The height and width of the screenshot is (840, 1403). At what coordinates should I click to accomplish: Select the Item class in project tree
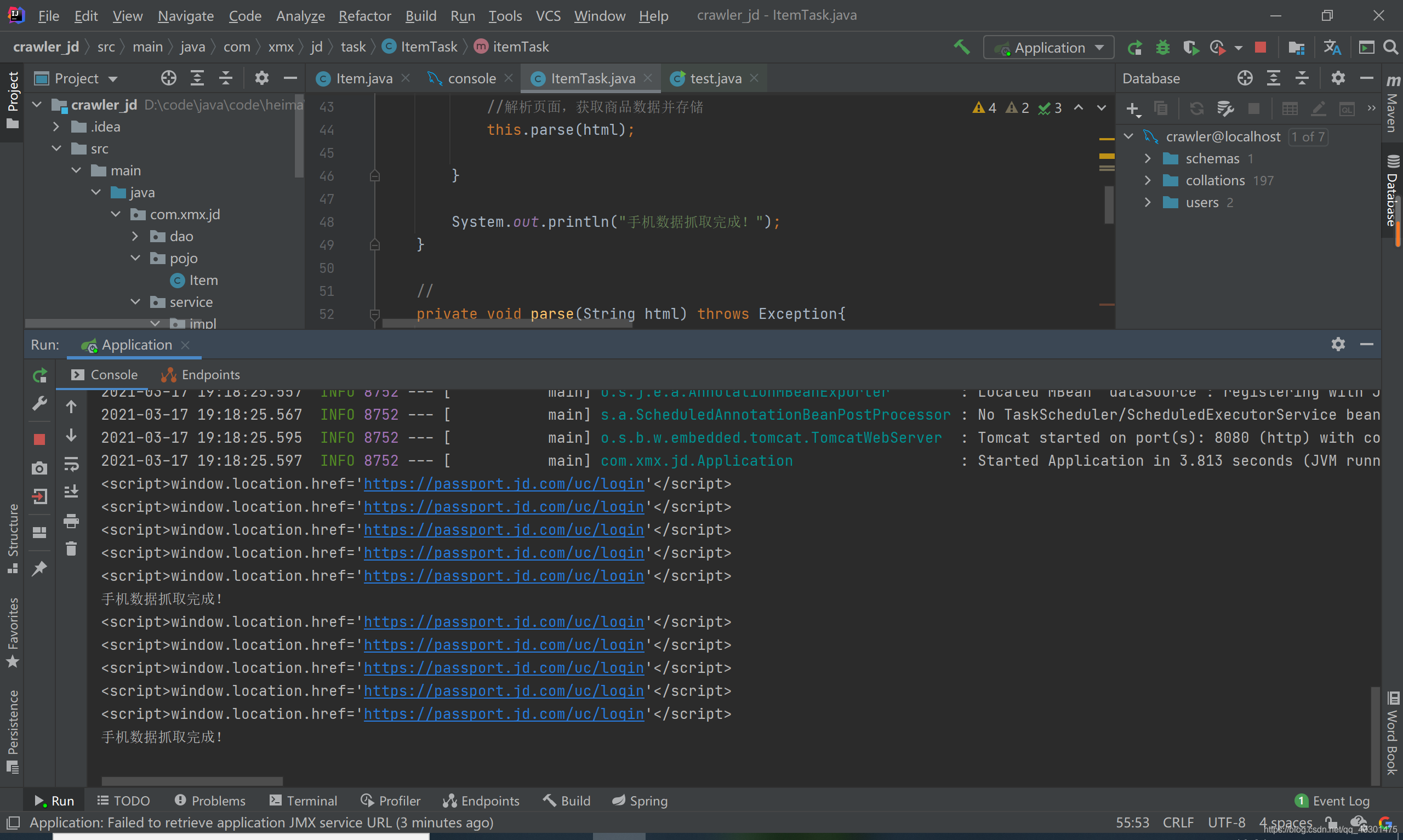tap(203, 280)
